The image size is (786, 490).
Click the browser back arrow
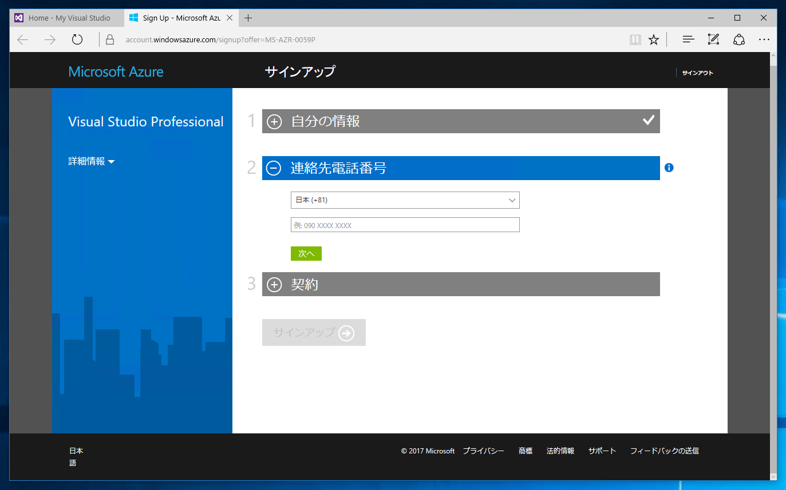[x=23, y=40]
